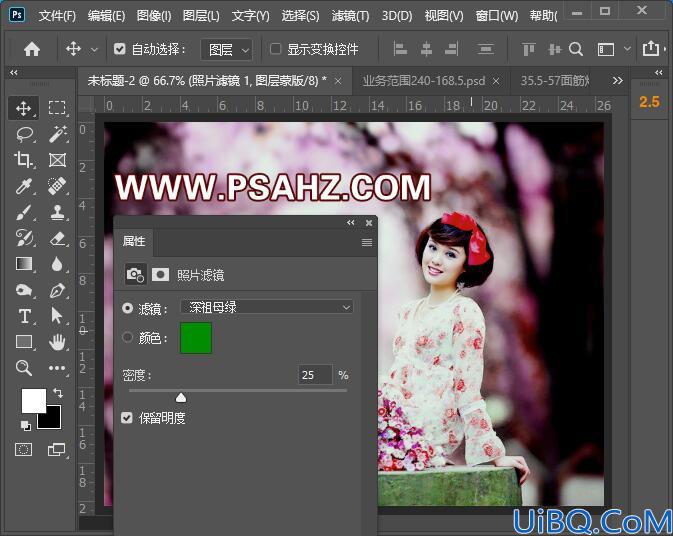Select the Eraser tool

[57, 238]
